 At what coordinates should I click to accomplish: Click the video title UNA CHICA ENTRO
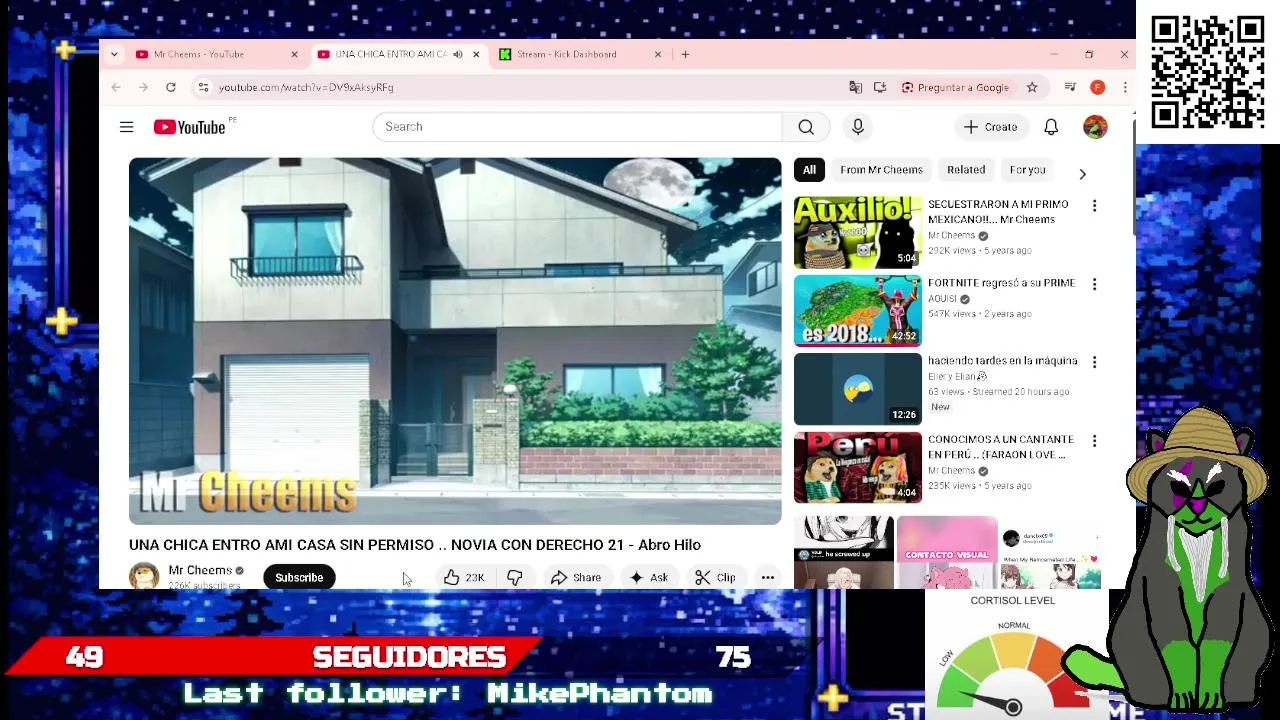(x=414, y=545)
